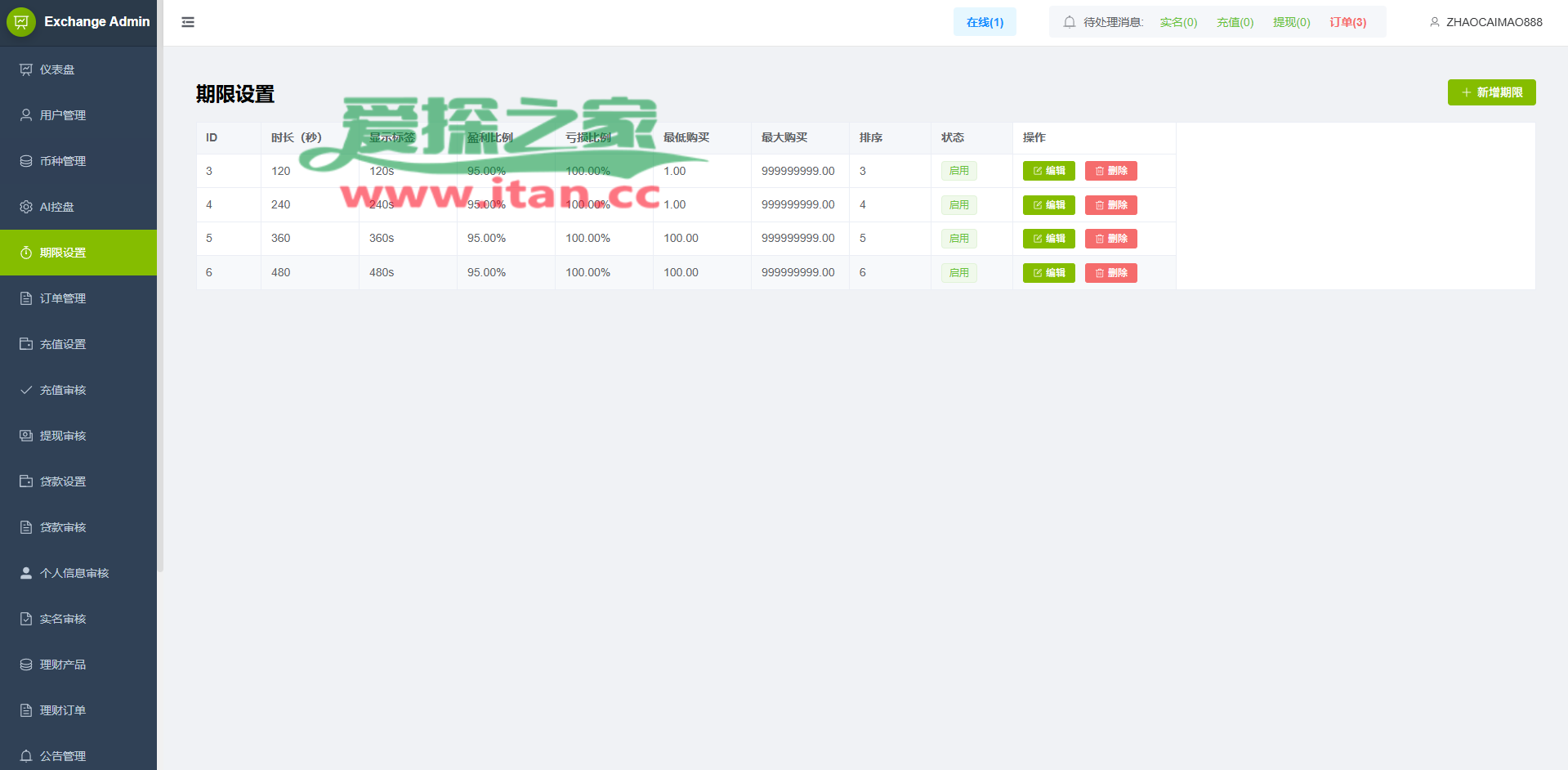Screen dimensions: 1568x770
Task: Click the 币种管理 coin icon in sidebar
Action: pyautogui.click(x=26, y=161)
